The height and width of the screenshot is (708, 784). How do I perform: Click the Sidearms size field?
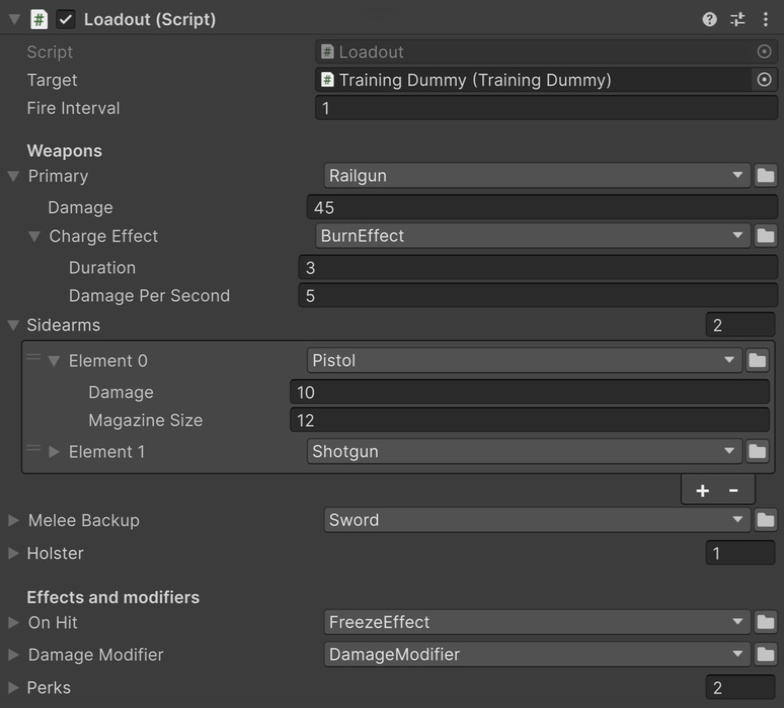click(740, 325)
